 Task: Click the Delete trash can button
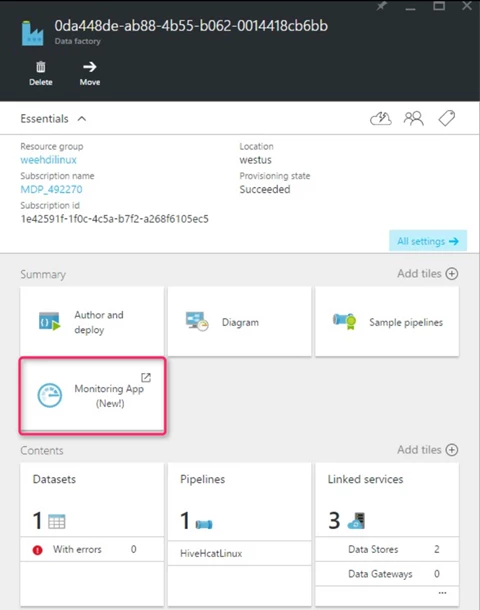coord(40,73)
